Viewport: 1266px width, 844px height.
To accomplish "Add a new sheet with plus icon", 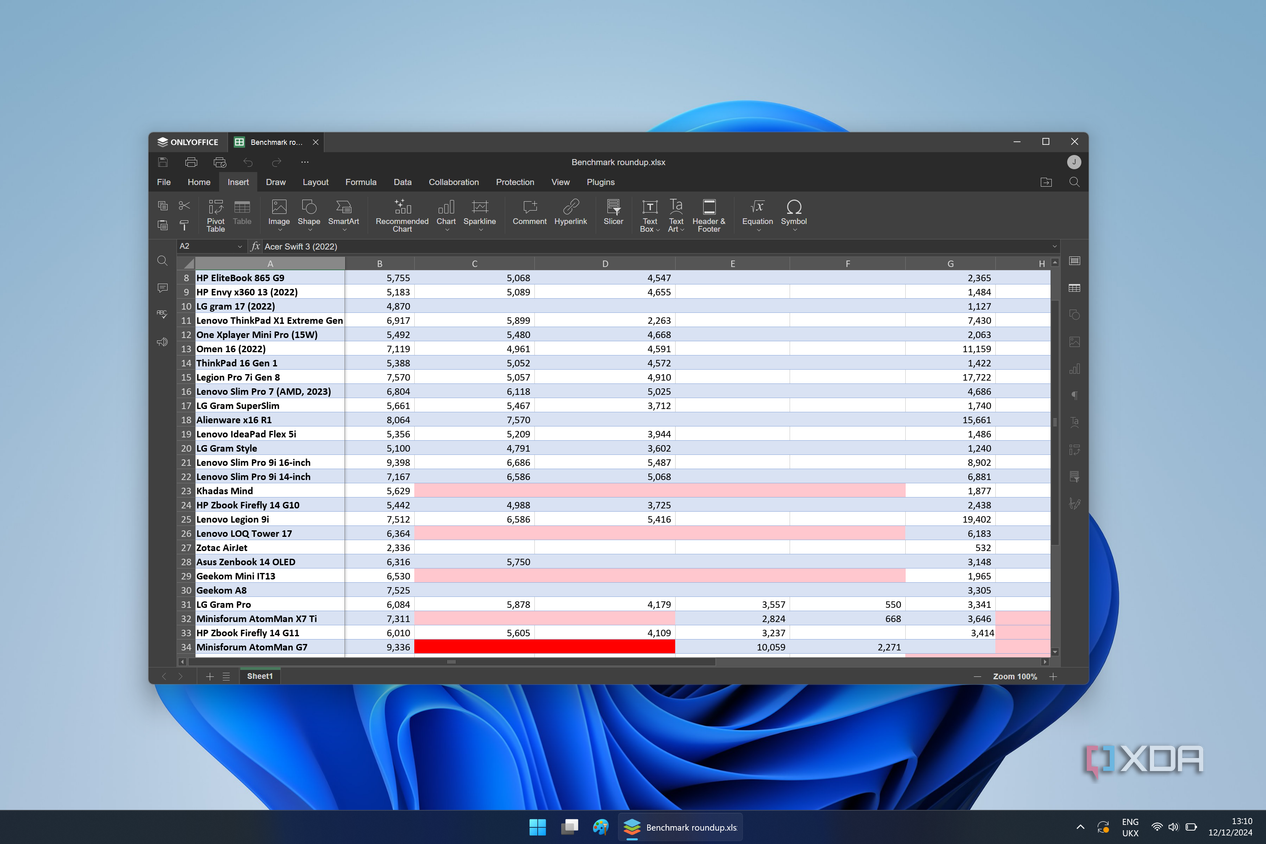I will [x=210, y=677].
